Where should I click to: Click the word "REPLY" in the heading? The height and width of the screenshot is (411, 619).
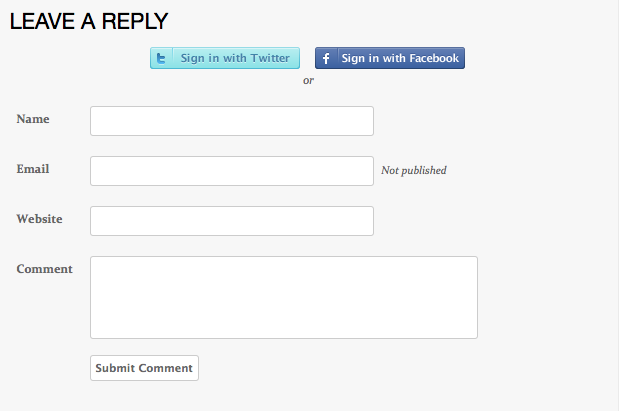coord(135,21)
